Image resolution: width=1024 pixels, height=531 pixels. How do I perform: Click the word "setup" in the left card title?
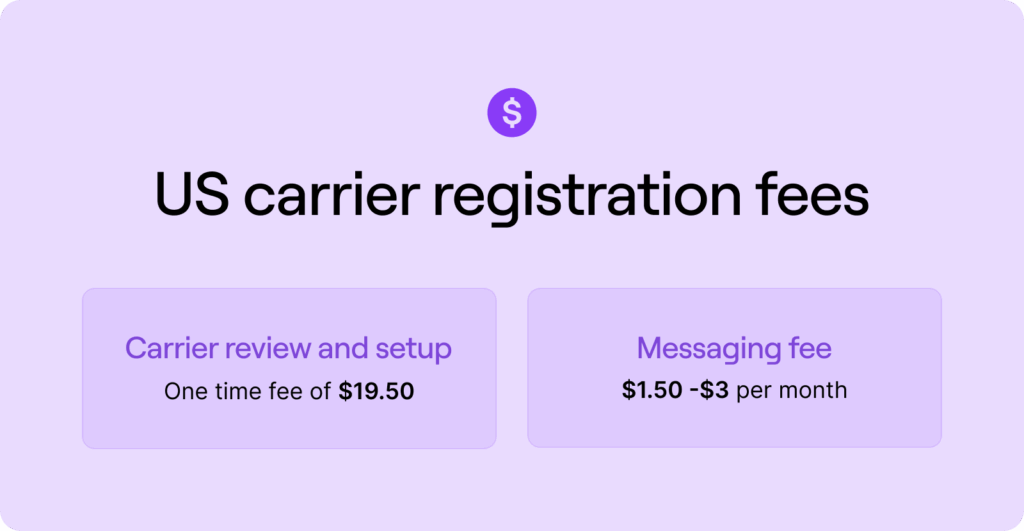tap(413, 351)
